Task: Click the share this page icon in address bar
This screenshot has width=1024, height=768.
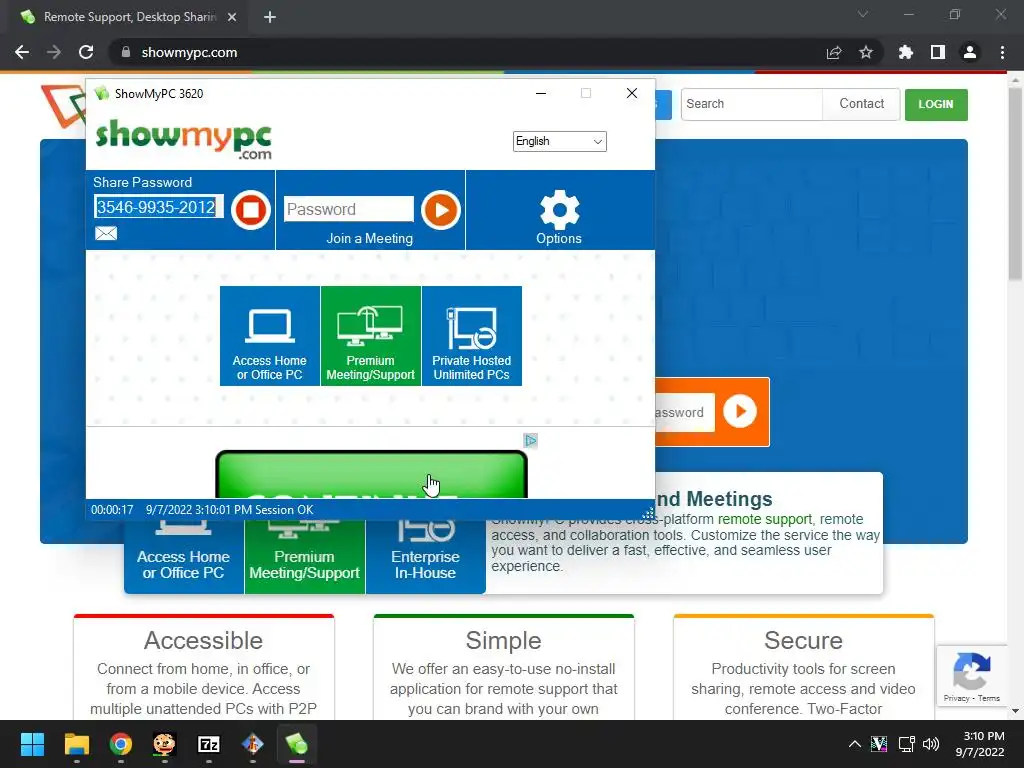Action: (834, 52)
